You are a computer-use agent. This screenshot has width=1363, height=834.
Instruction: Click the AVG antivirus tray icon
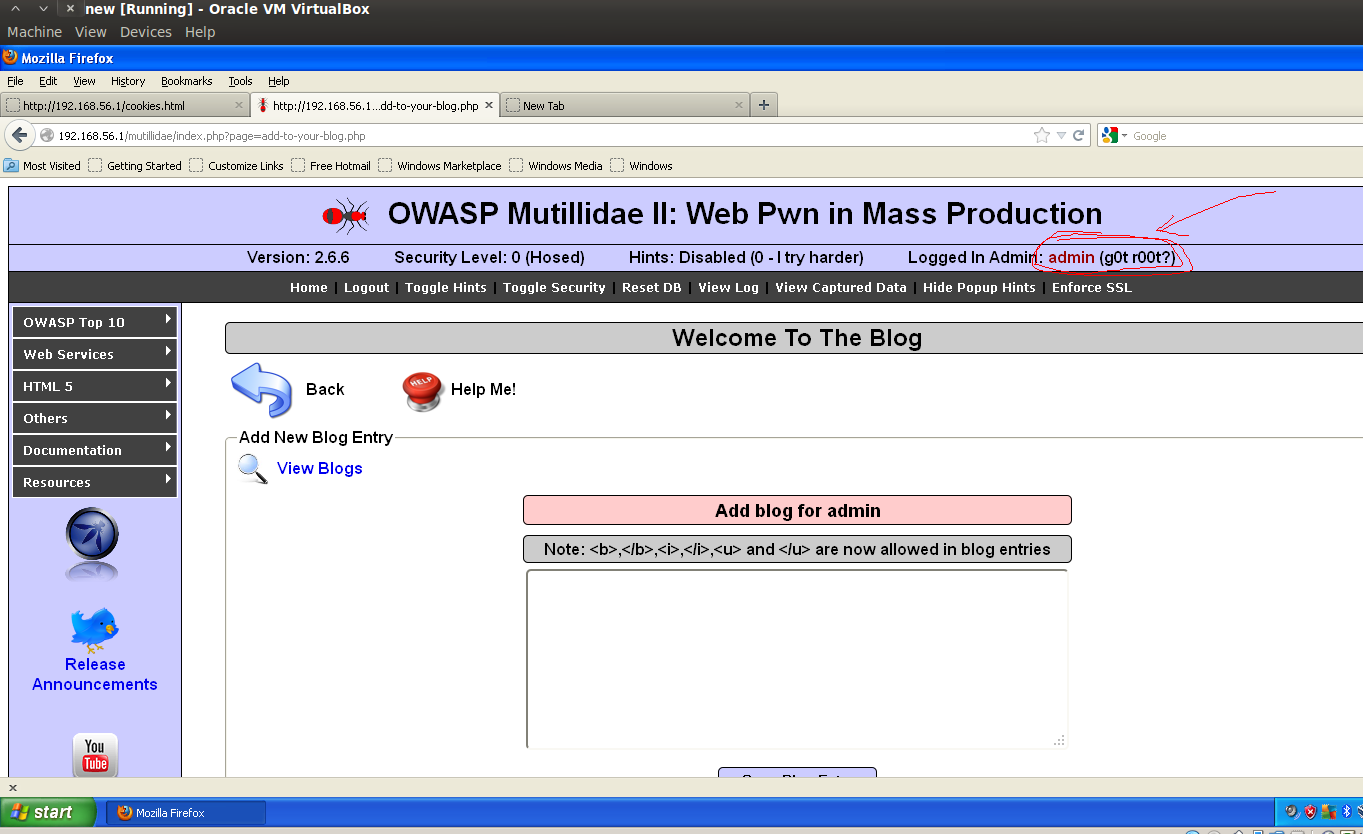[x=1328, y=811]
